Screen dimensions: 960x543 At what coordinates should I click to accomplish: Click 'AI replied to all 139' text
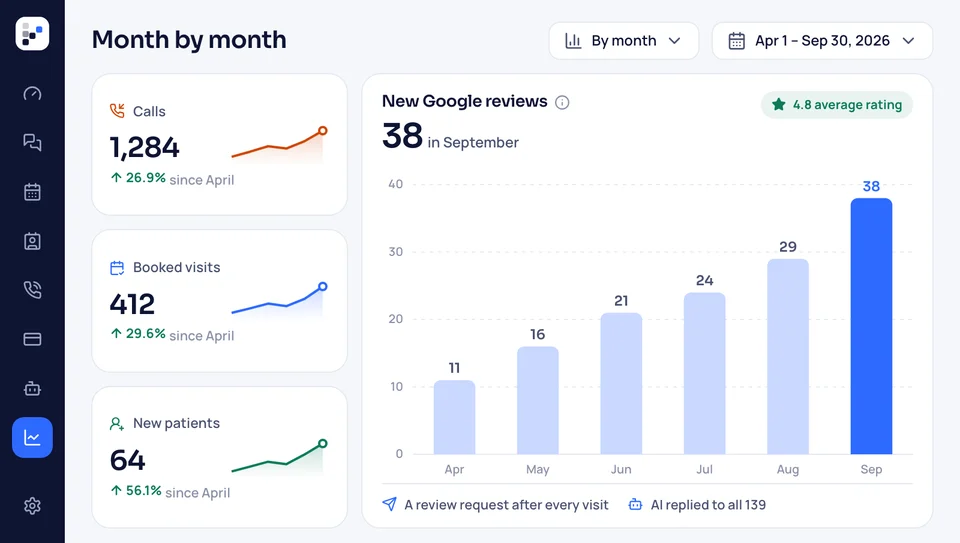click(708, 505)
